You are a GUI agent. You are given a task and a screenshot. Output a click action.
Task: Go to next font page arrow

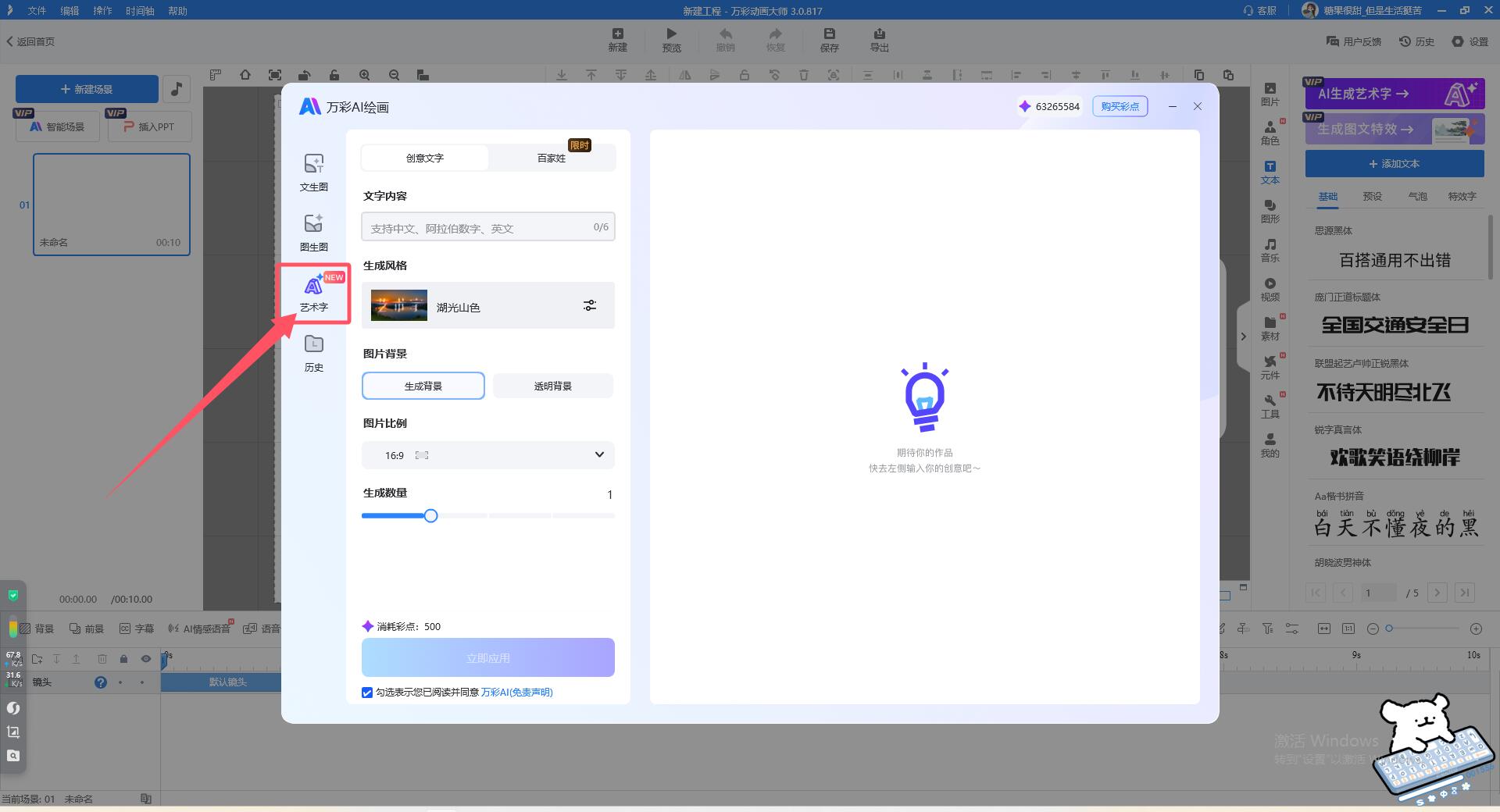pos(1437,593)
